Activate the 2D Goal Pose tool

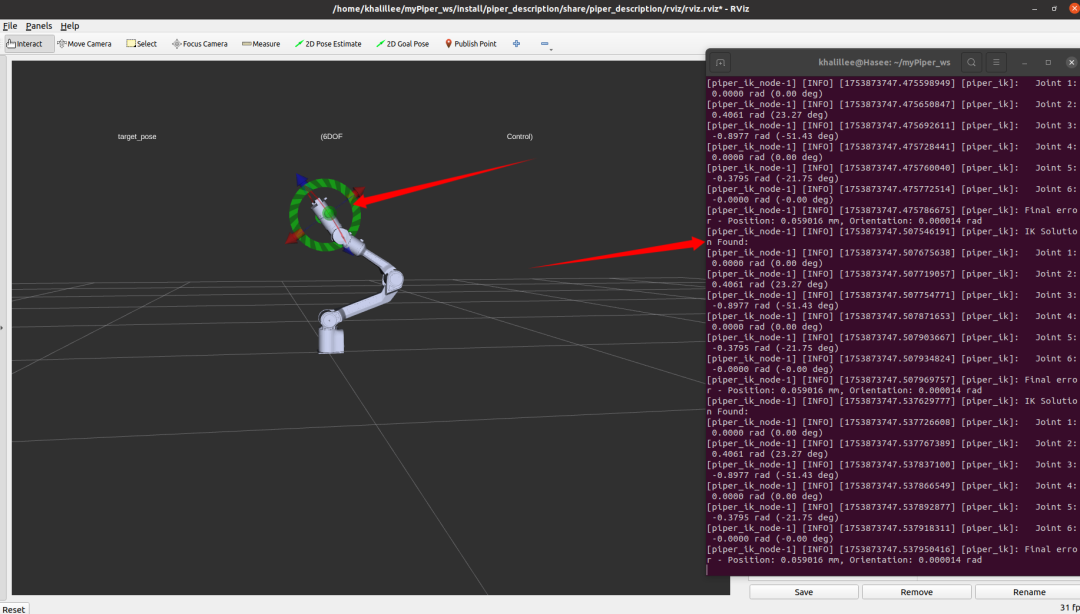402,44
